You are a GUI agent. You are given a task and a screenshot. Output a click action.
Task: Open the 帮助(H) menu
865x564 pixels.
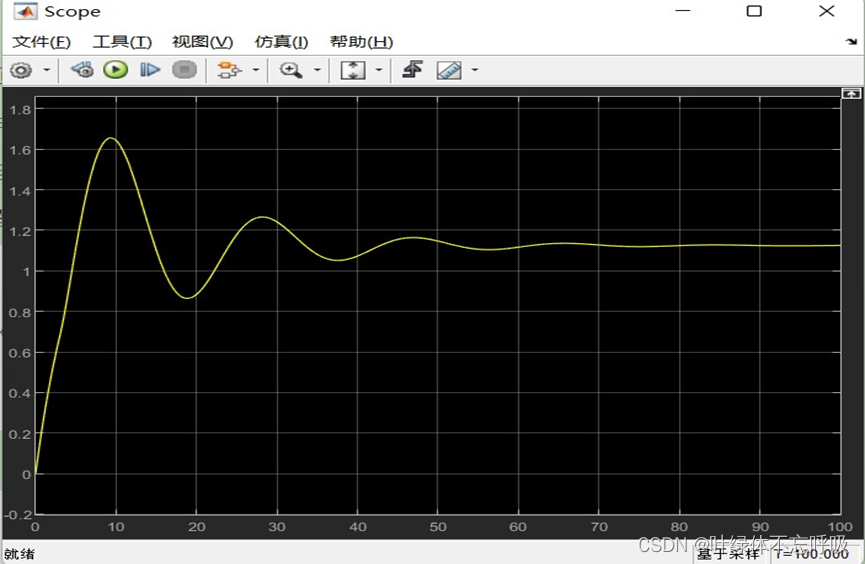point(361,42)
